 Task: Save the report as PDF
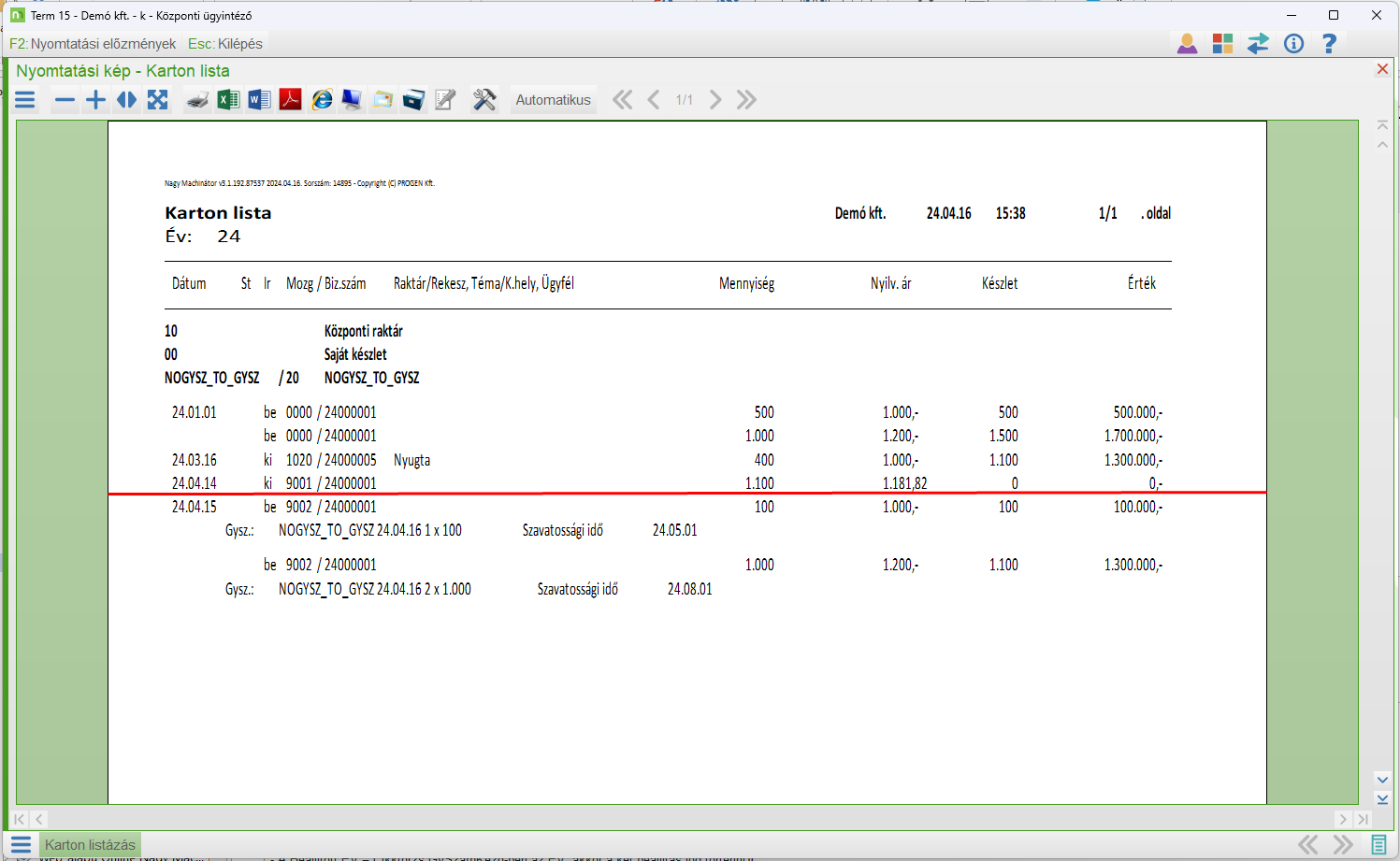coord(290,100)
